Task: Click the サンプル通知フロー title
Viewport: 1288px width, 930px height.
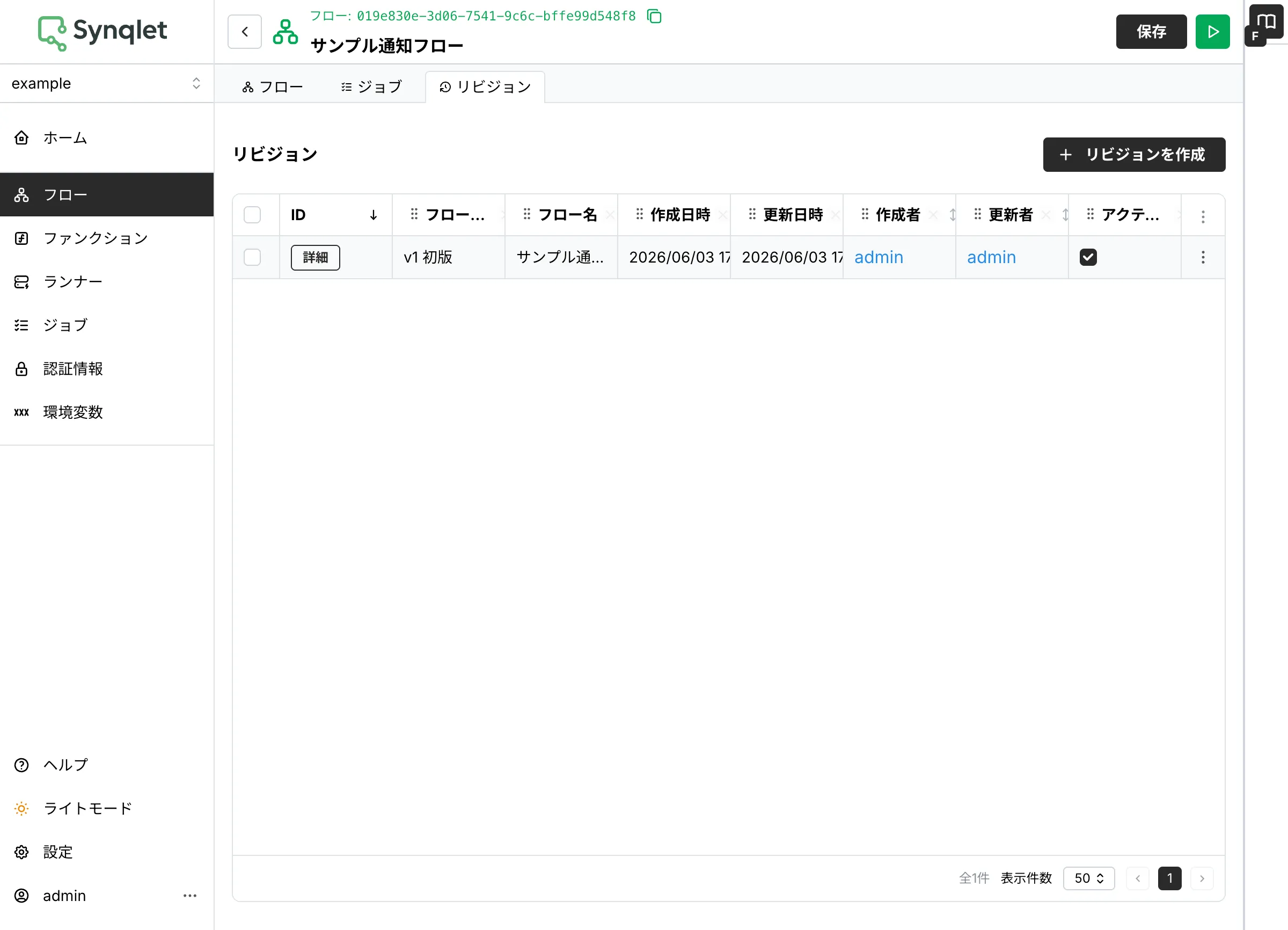Action: click(x=387, y=46)
